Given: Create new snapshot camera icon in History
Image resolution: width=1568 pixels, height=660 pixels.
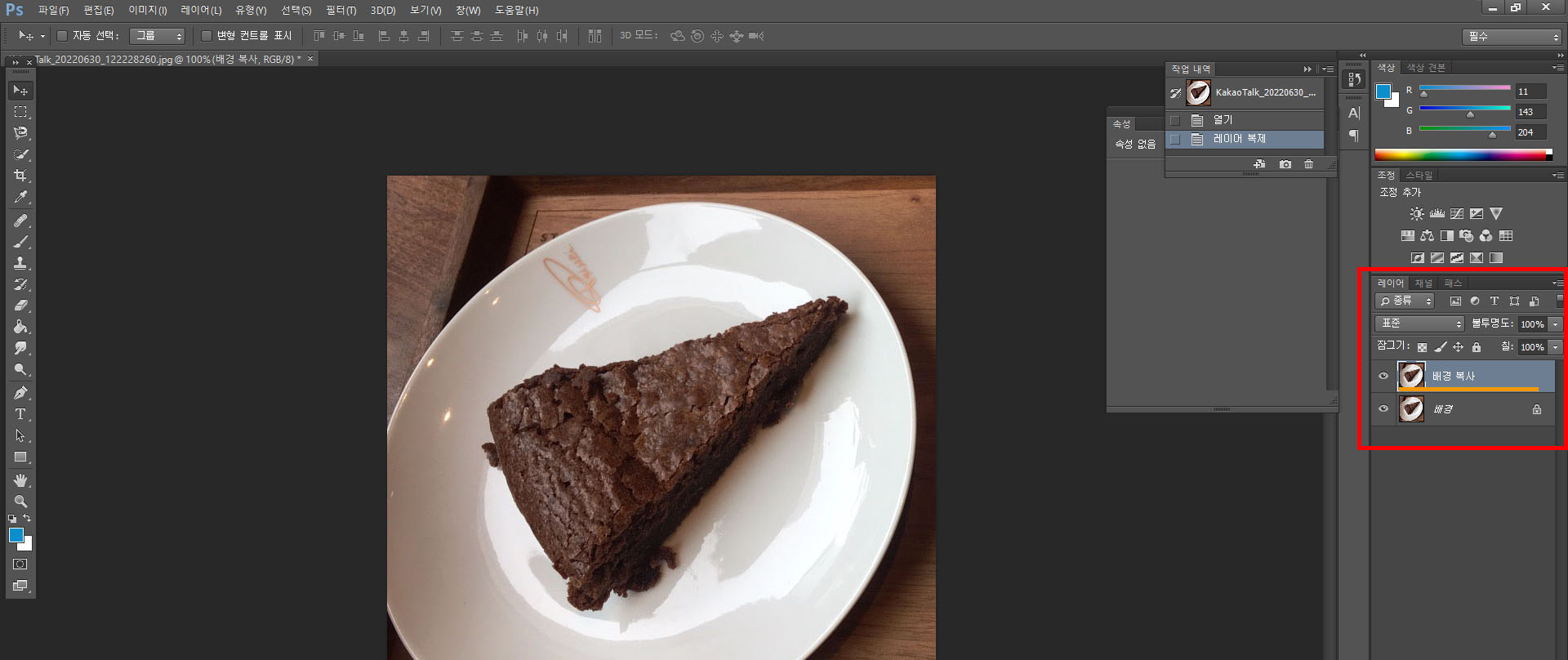Looking at the screenshot, I should [1285, 164].
